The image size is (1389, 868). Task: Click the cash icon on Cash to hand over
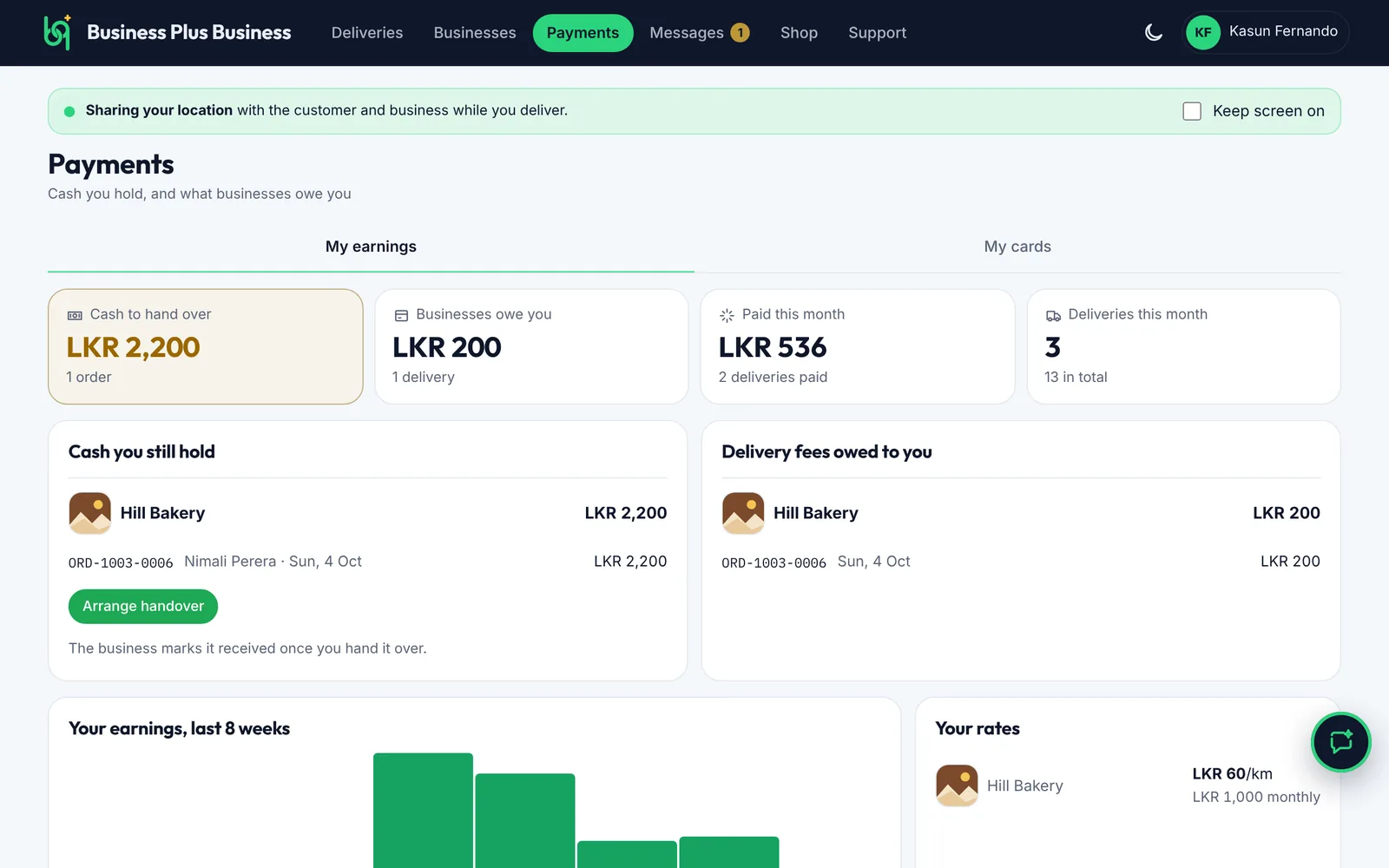click(76, 315)
